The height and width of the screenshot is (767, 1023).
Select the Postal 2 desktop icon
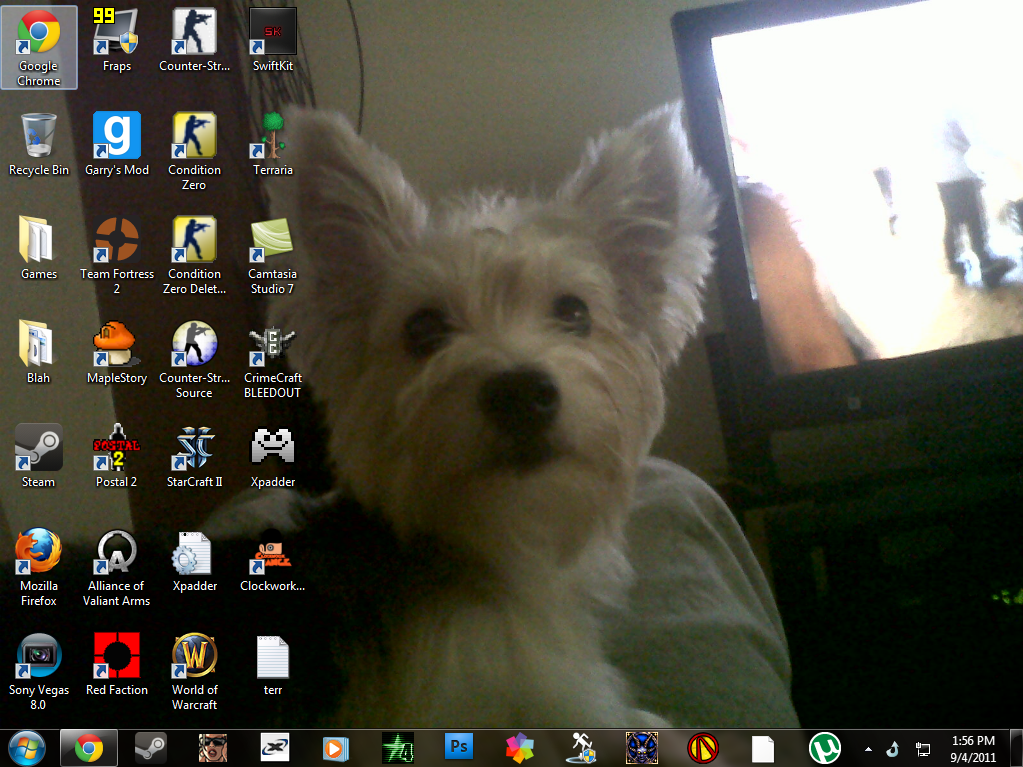pyautogui.click(x=117, y=448)
